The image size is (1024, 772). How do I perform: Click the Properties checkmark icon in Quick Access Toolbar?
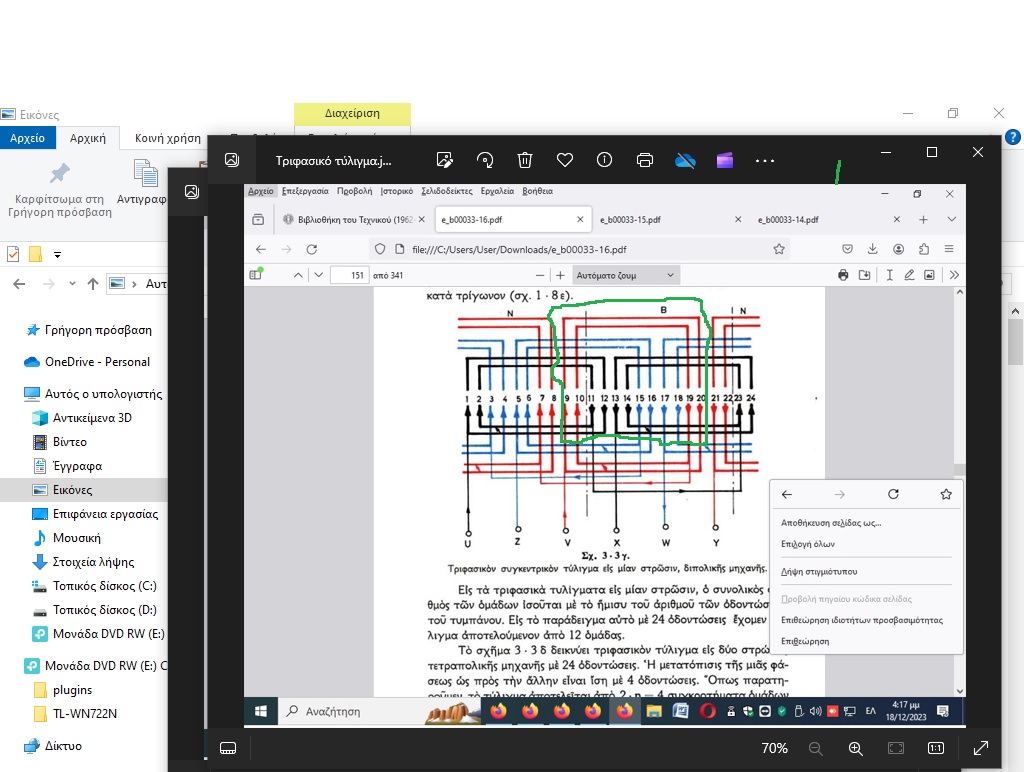(13, 254)
